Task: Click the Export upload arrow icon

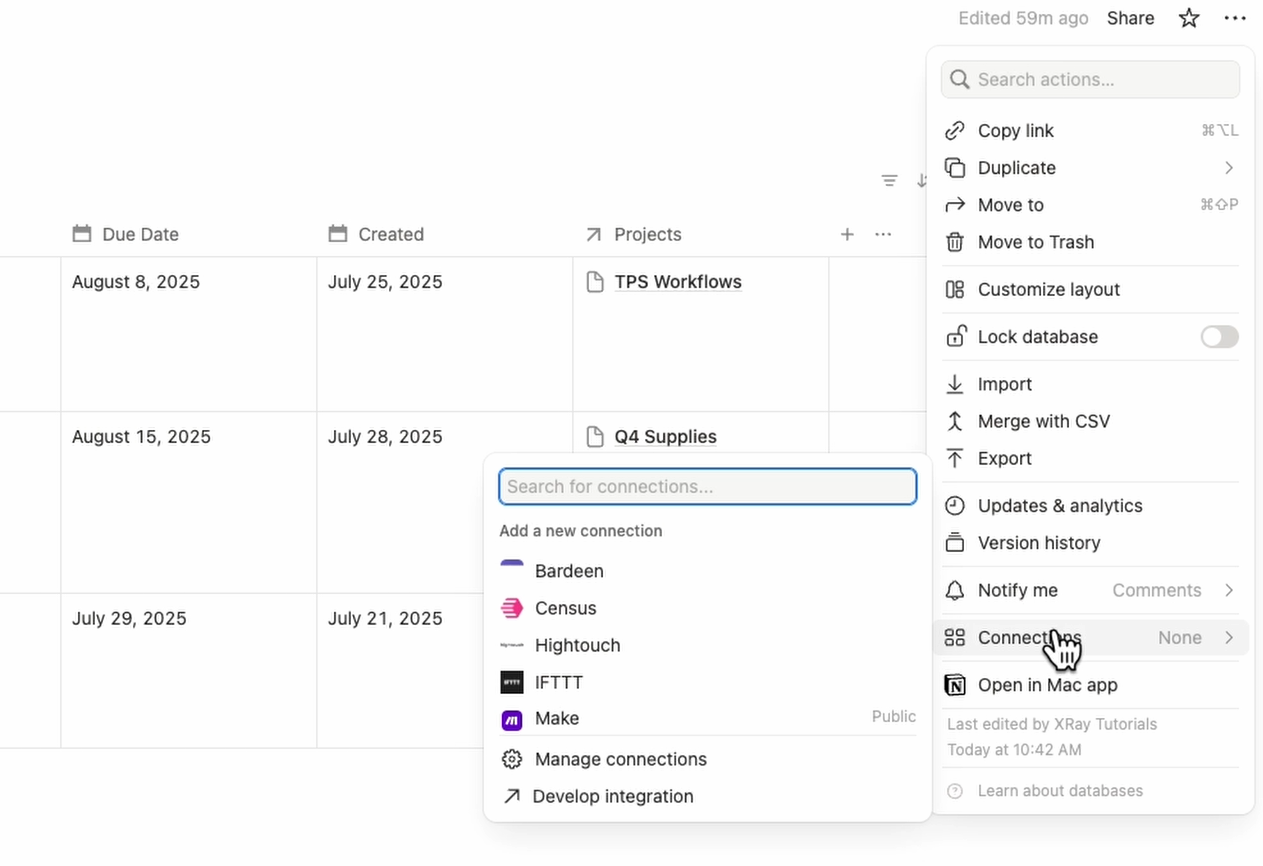Action: pos(955,458)
